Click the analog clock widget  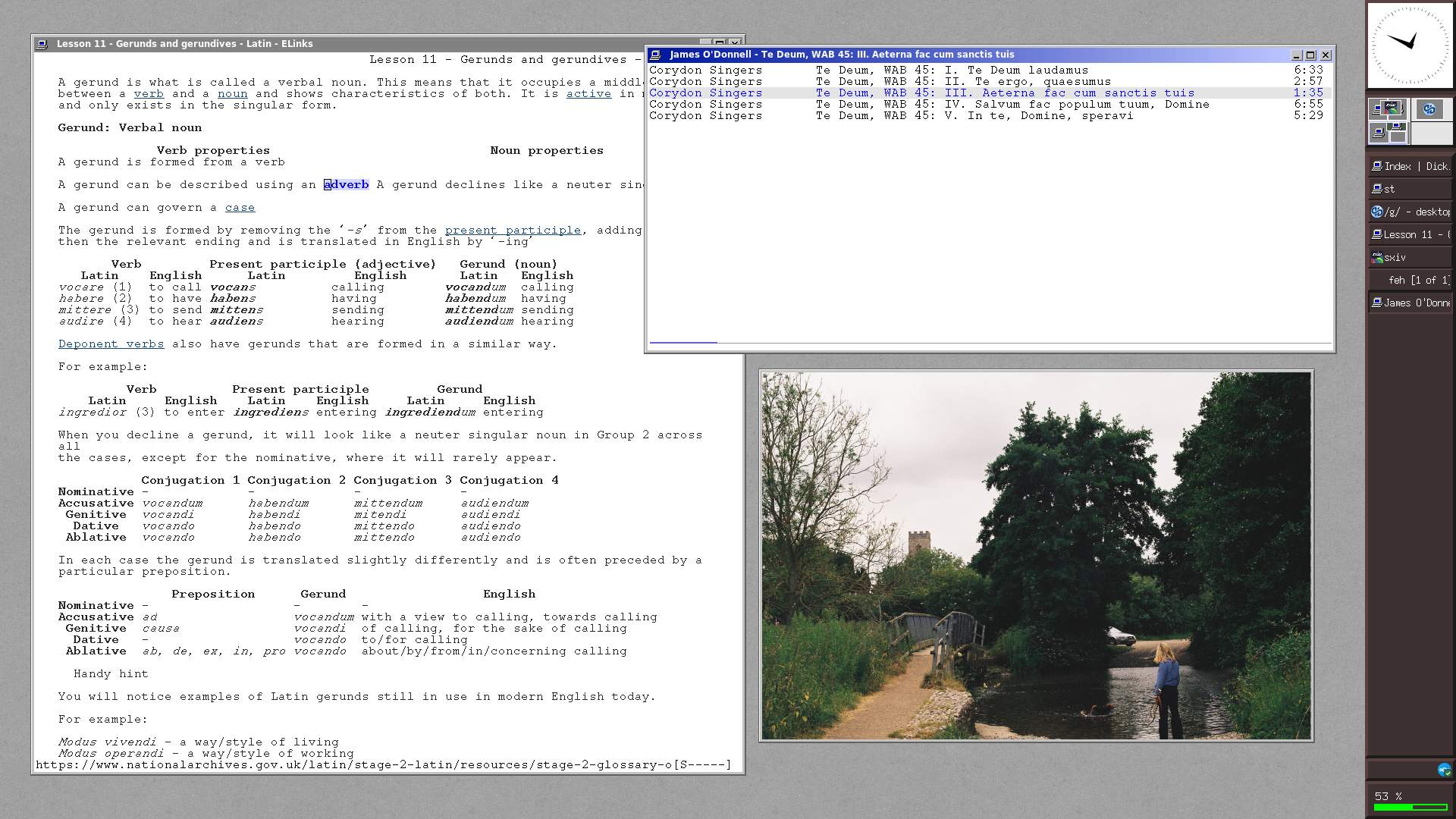pyautogui.click(x=1410, y=45)
